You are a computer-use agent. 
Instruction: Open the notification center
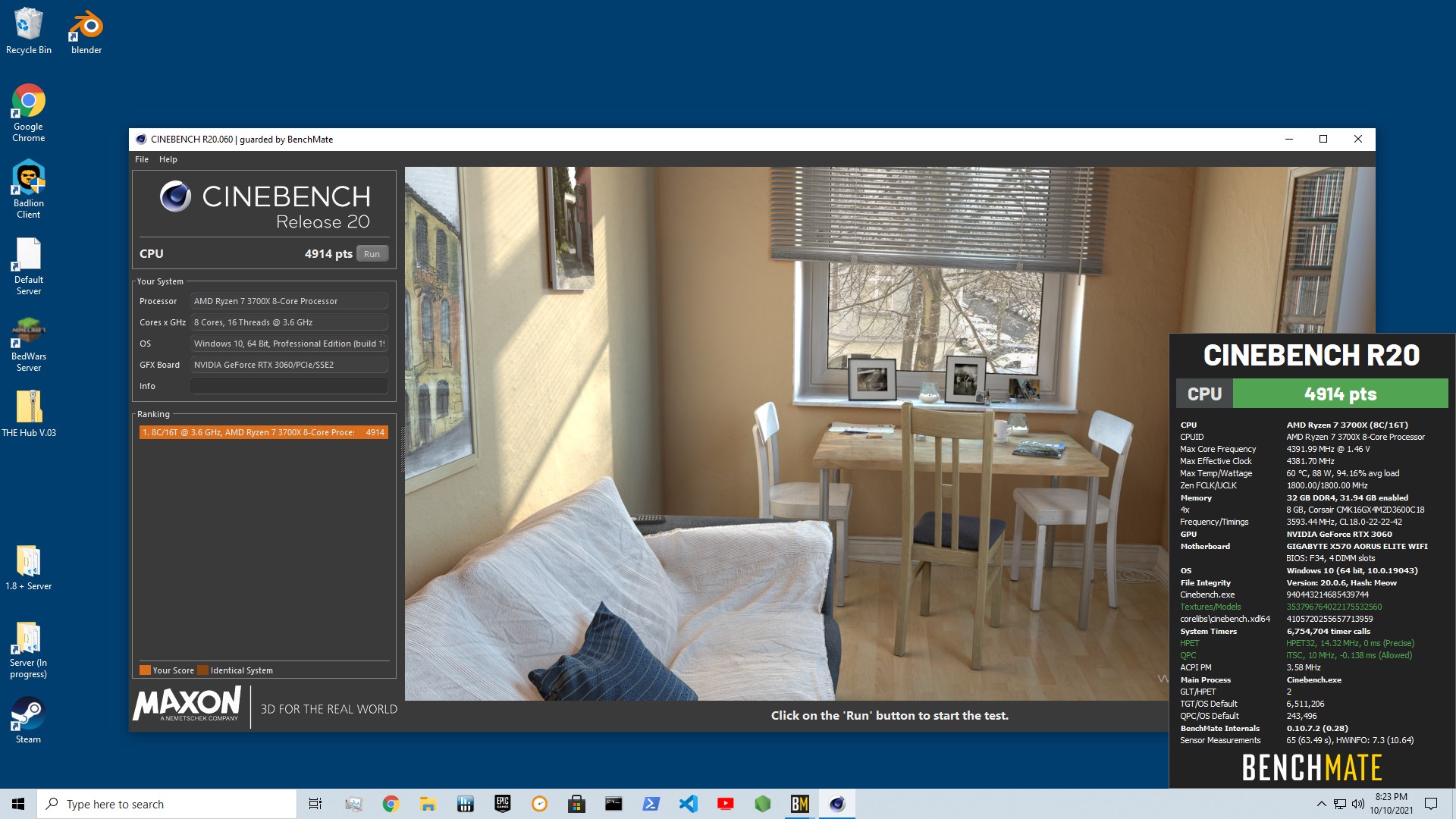tap(1431, 804)
